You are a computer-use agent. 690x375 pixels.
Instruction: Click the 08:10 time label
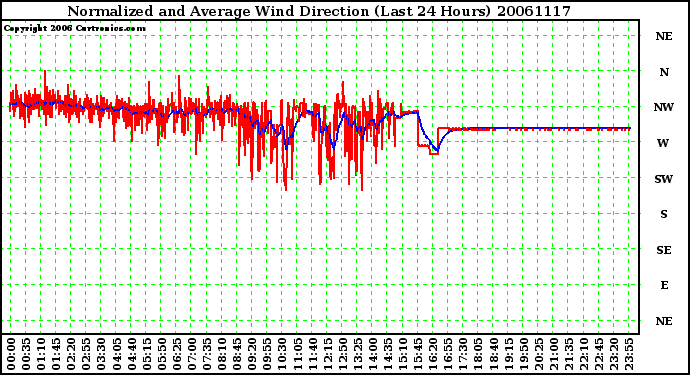(x=222, y=354)
